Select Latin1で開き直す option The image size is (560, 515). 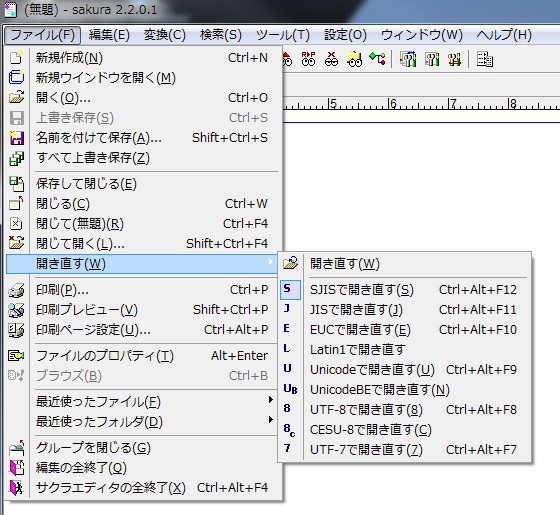tap(404, 350)
